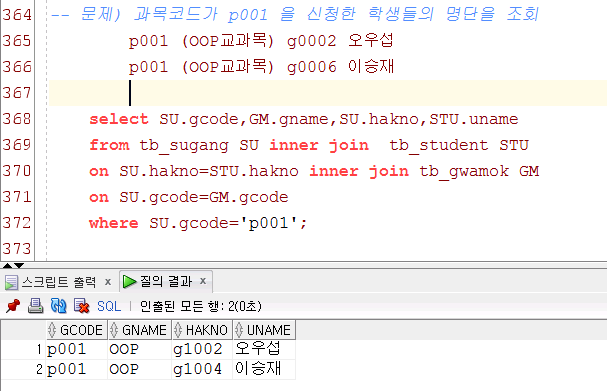Sort by HAKNO column header
Screen dimensions: 607x391
click(202, 330)
